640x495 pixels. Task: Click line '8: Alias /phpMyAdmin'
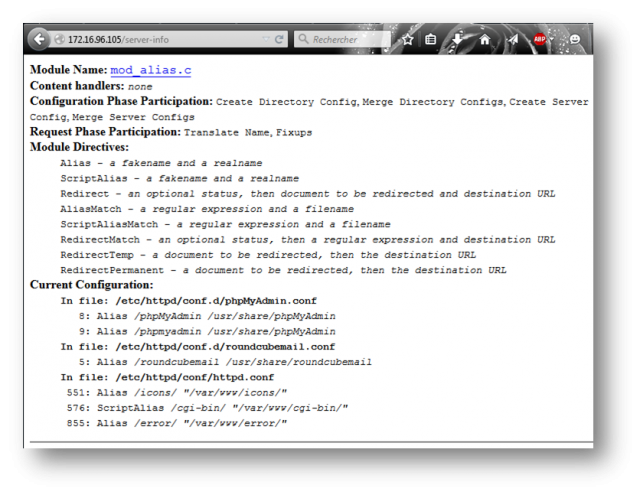point(207,316)
